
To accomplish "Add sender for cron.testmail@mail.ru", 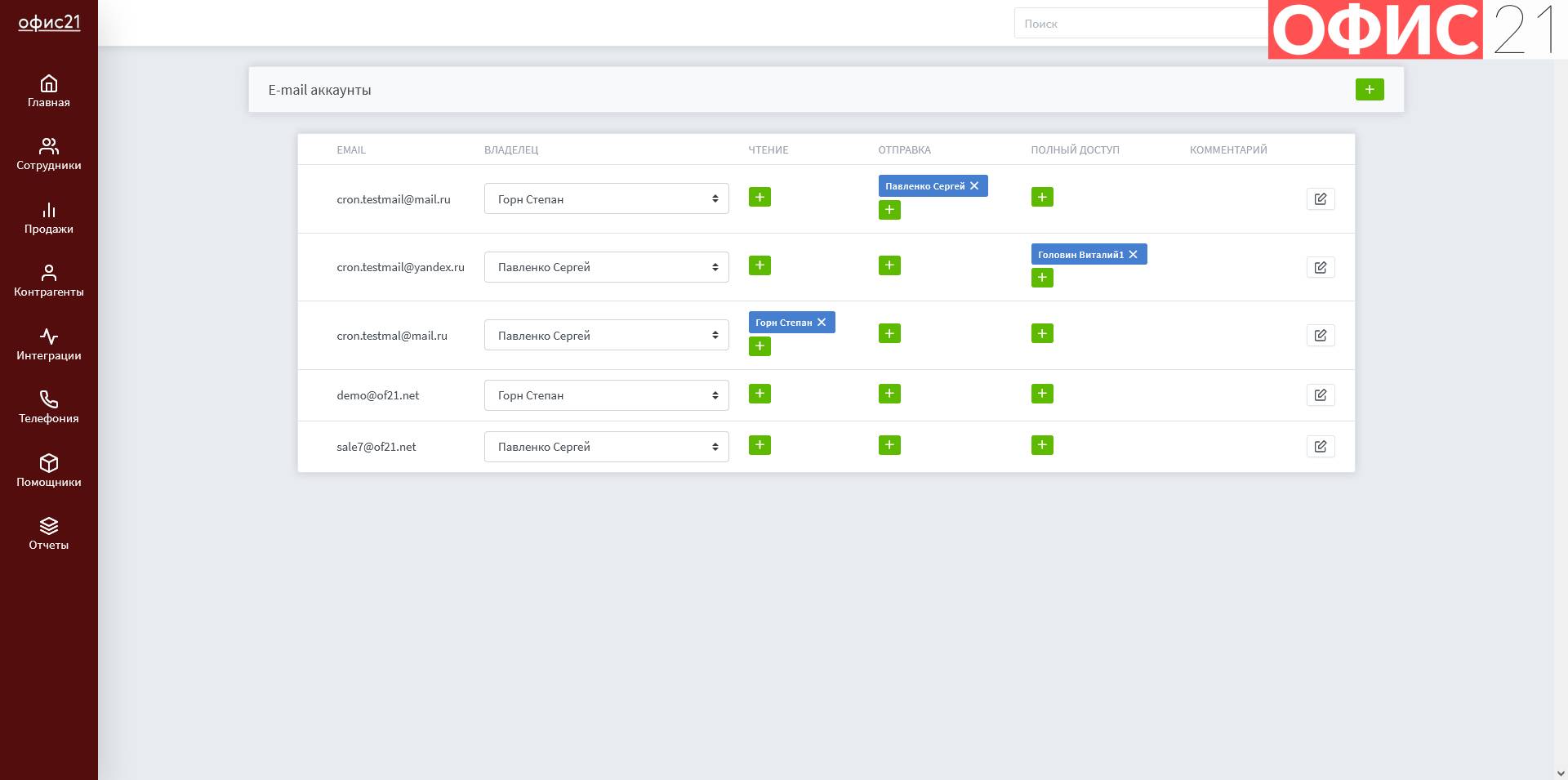I will pos(889,210).
